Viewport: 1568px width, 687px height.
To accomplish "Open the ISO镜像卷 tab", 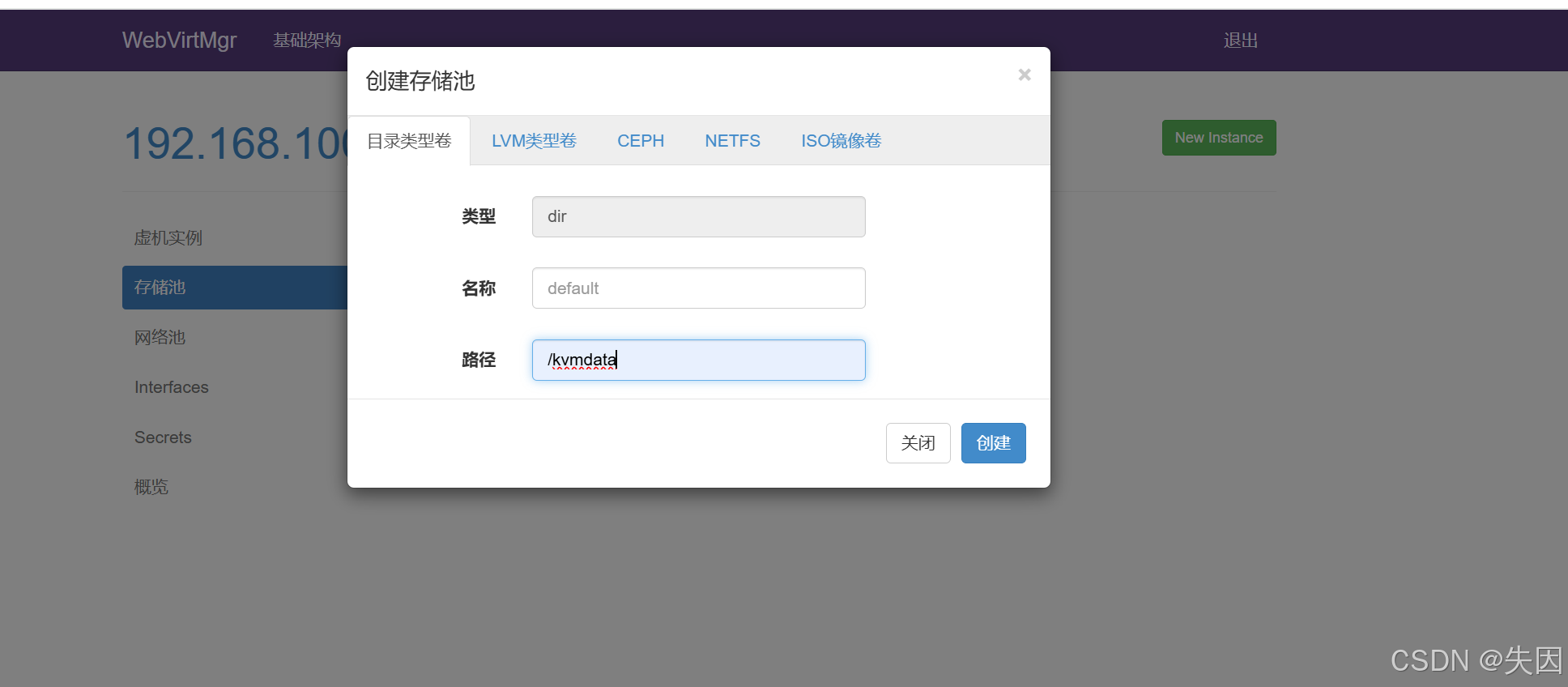I will (x=841, y=141).
